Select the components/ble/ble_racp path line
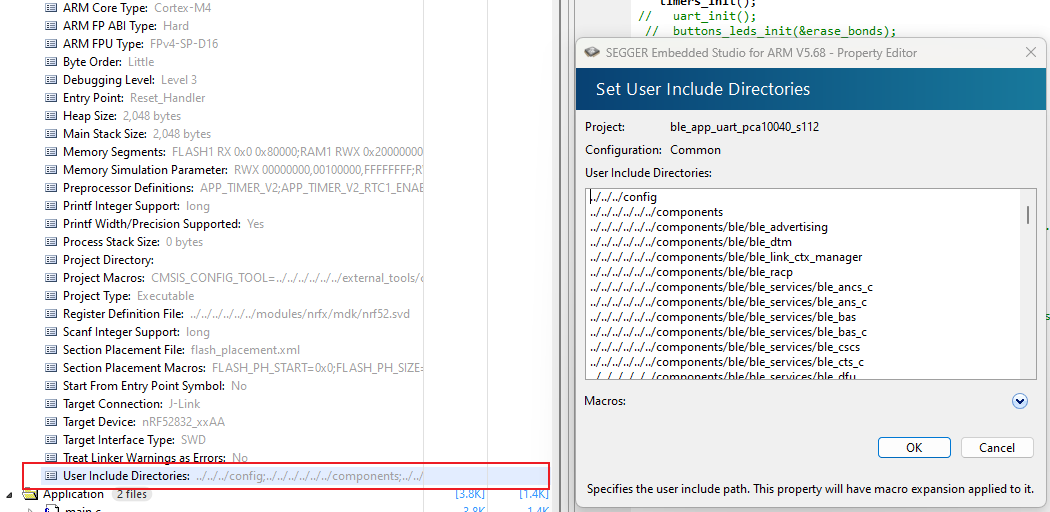1050x512 pixels. 692,272
